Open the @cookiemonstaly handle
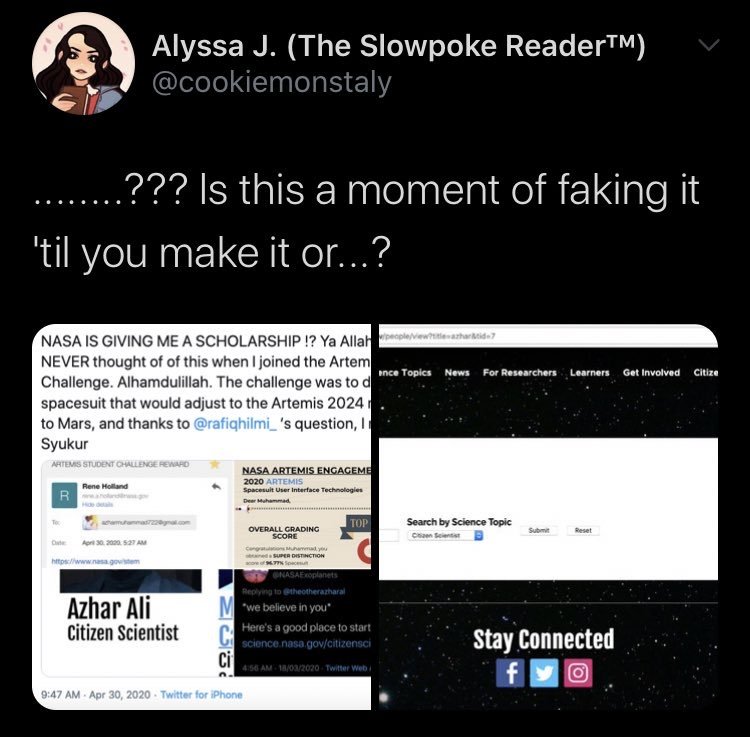 tap(272, 82)
